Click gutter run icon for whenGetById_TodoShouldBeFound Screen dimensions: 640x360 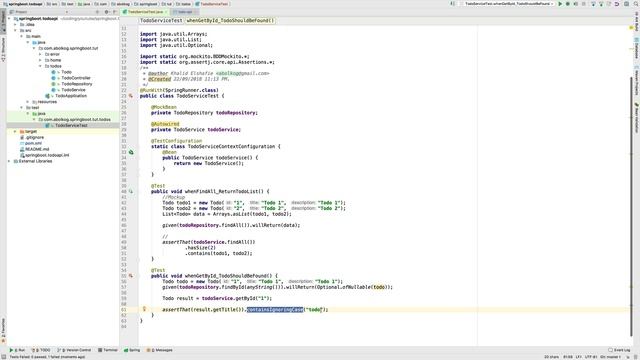(x=131, y=276)
